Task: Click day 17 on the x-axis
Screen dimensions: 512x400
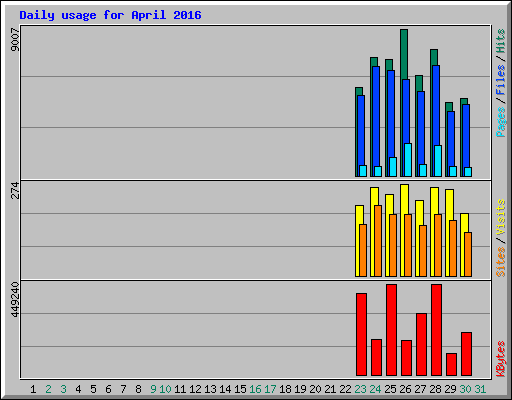Action: pos(270,389)
